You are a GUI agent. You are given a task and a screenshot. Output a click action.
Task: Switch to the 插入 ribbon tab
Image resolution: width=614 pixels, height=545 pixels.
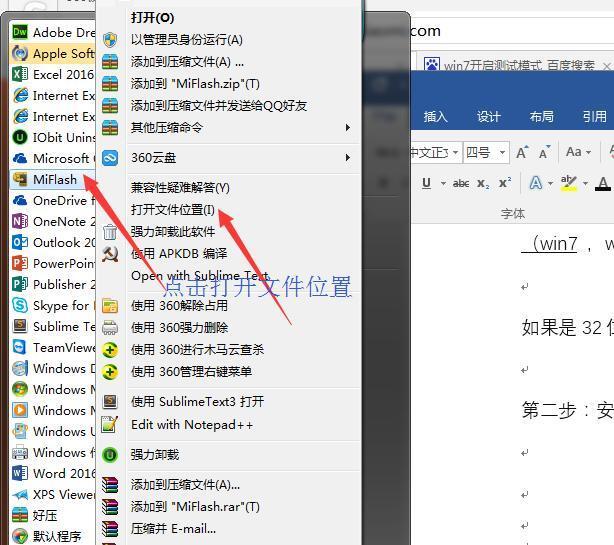[x=435, y=117]
